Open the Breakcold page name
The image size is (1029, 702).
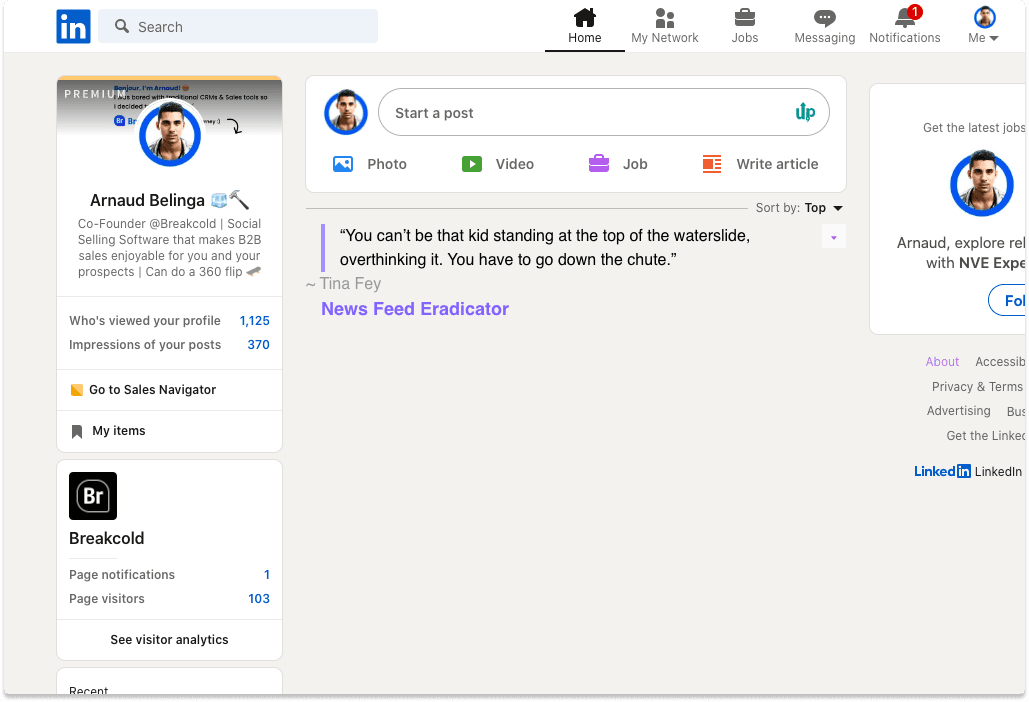click(x=106, y=539)
